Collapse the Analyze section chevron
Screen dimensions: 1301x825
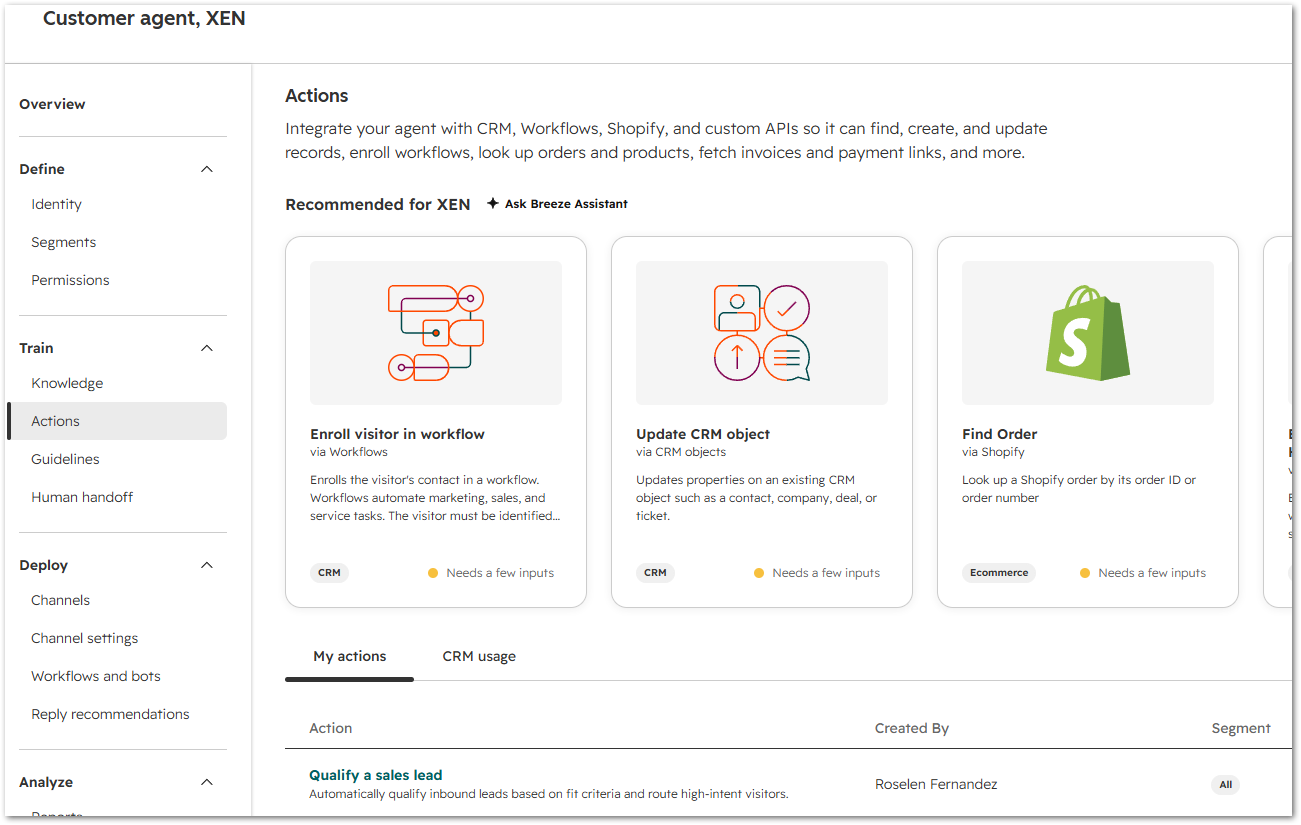[207, 782]
